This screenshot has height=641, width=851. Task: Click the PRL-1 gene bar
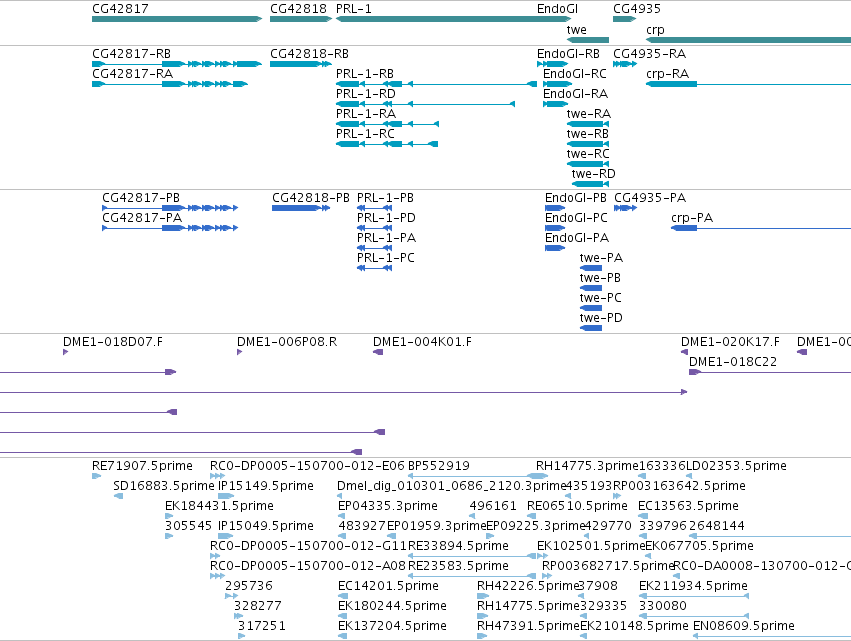454,19
